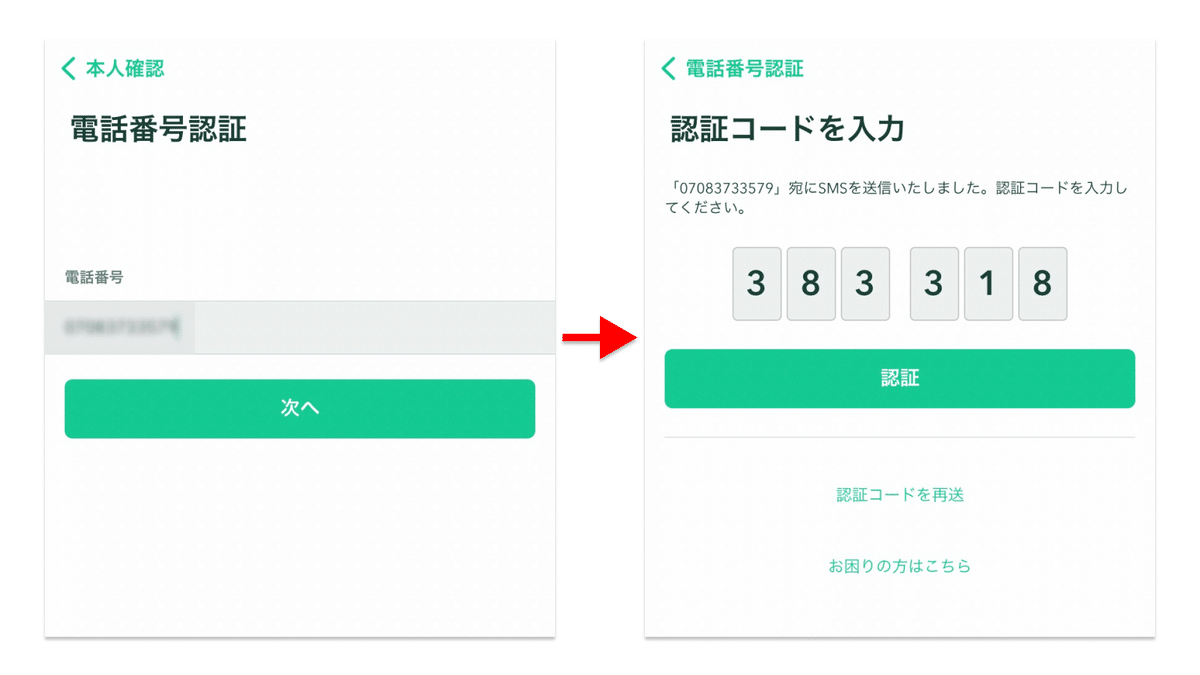
Task: Select the first code digit box showing 3
Action: (x=757, y=283)
